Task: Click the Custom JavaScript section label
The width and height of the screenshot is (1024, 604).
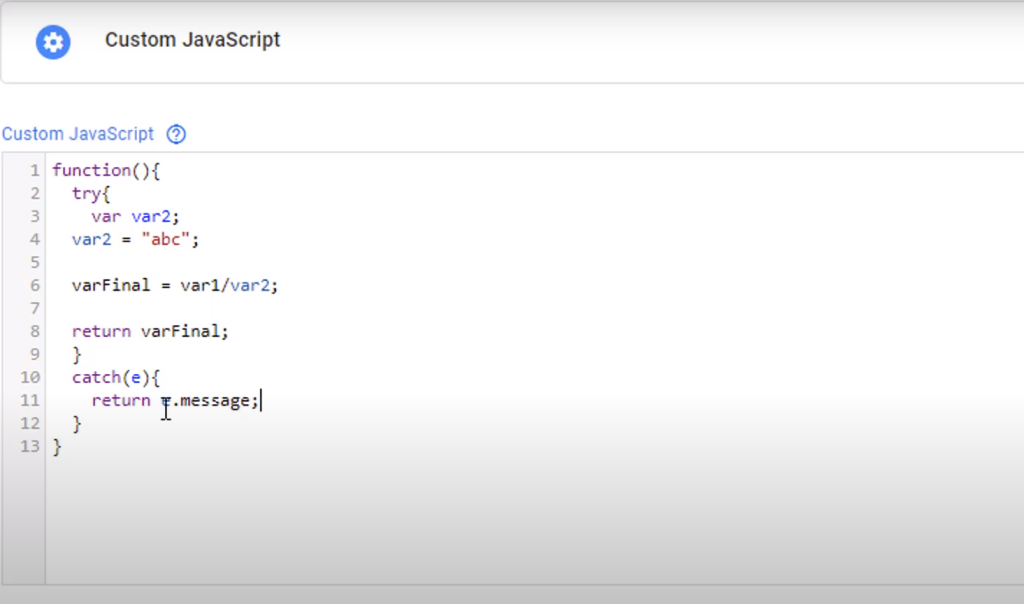Action: tap(78, 134)
